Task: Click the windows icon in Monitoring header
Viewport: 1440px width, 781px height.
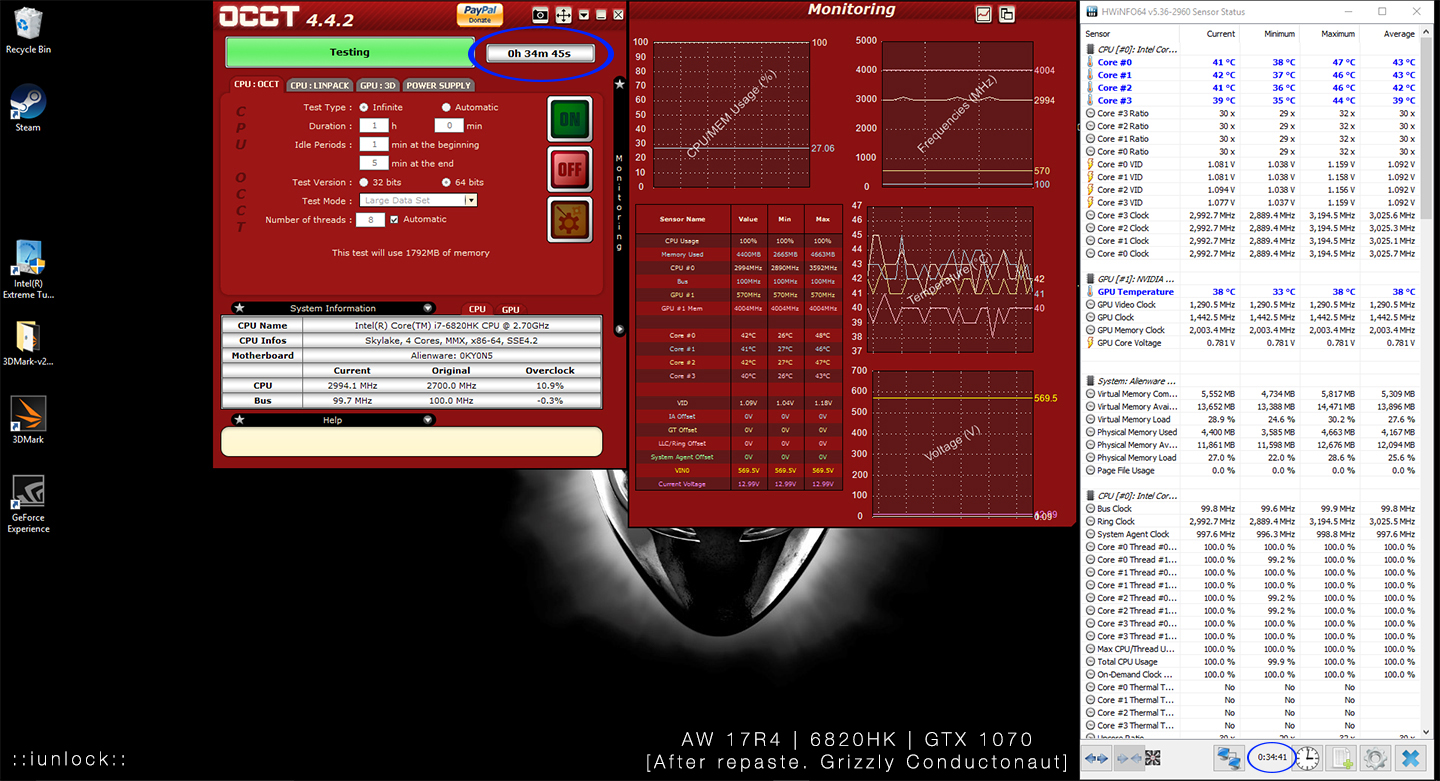Action: click(1007, 14)
